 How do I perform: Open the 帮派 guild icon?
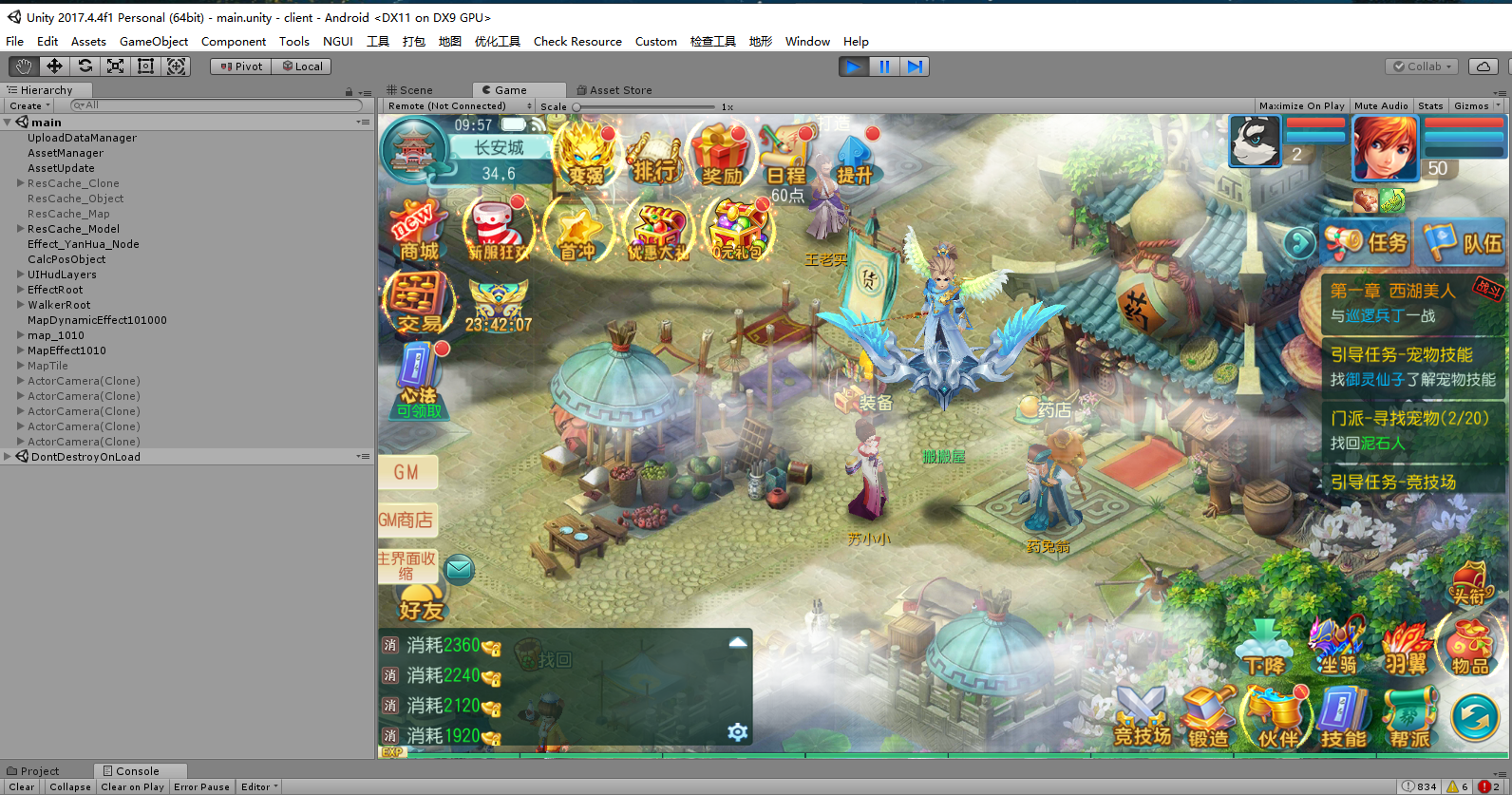[x=1409, y=718]
